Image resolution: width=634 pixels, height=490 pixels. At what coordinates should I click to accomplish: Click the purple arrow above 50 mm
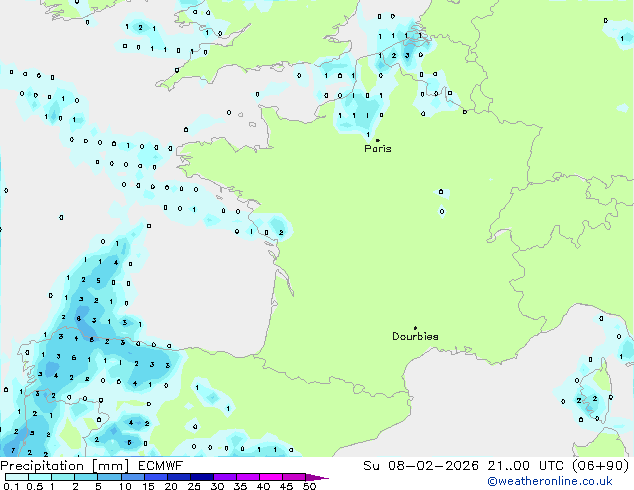pyautogui.click(x=317, y=477)
